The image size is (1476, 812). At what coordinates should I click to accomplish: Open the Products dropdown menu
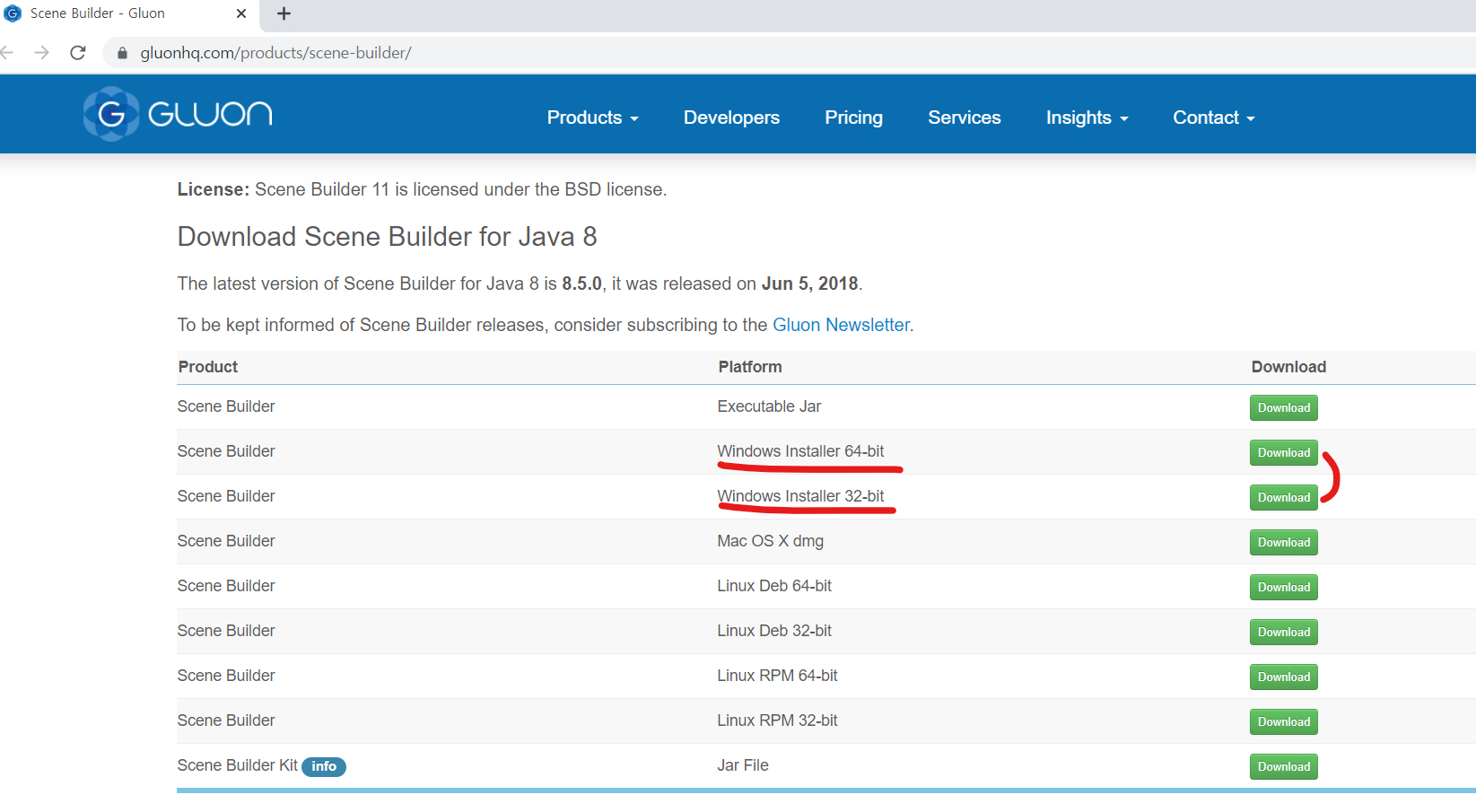[593, 118]
